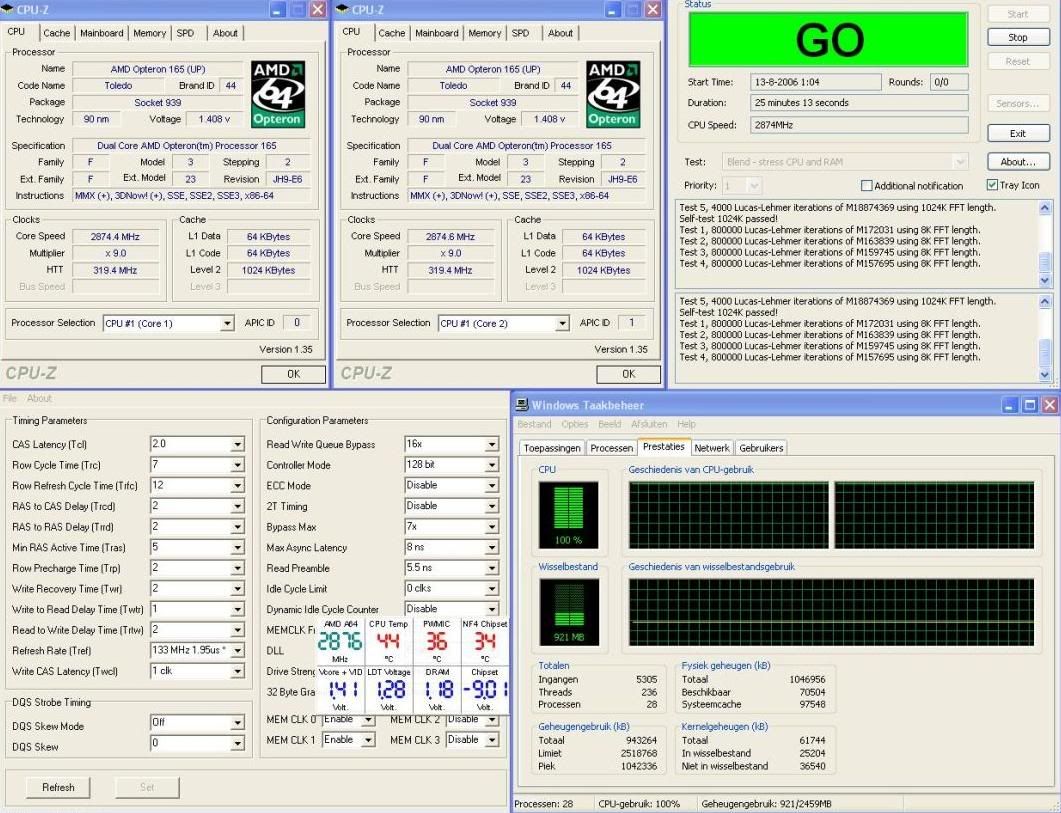
Task: Click AMD64 Opteron logo in right CPU-Z window
Action: 612,94
